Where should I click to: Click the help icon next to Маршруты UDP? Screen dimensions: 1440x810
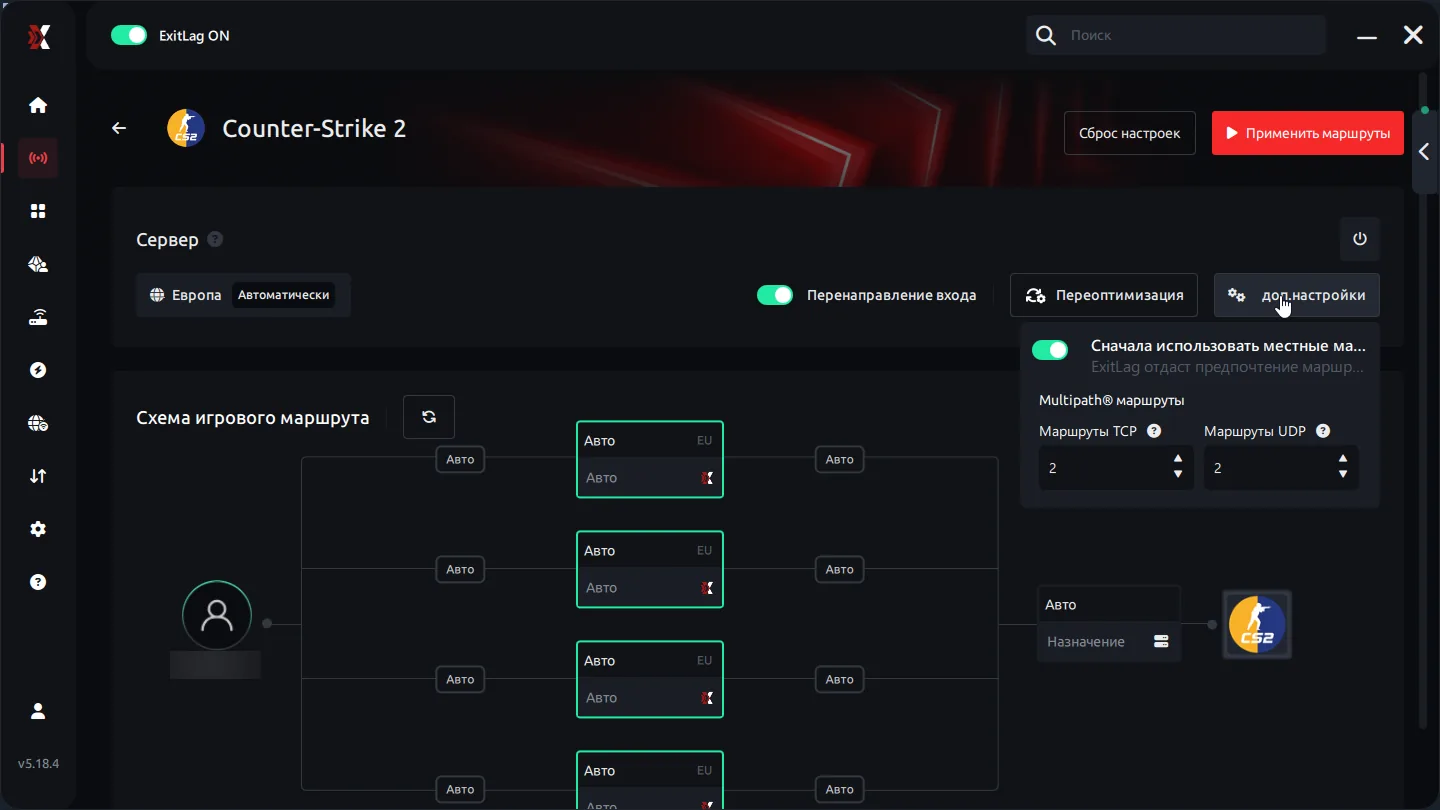[x=1323, y=431]
